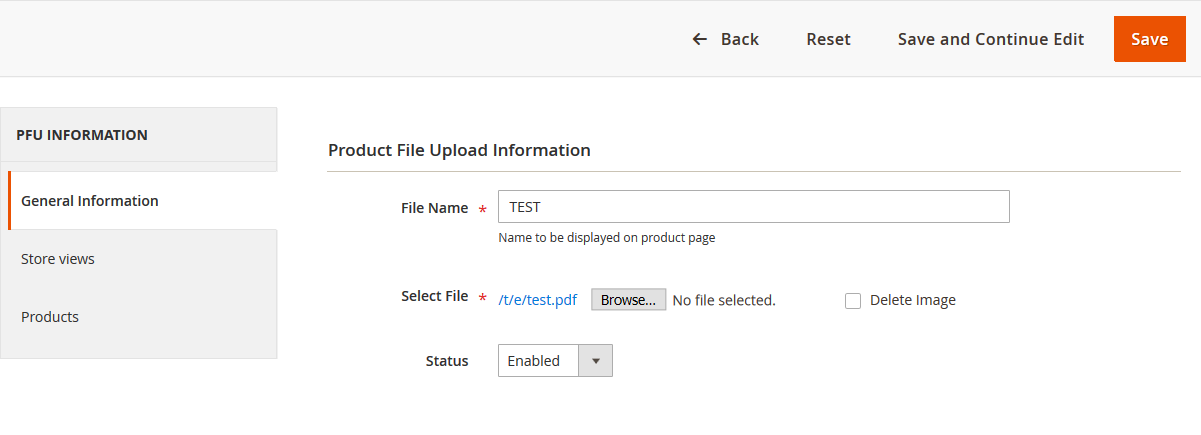
Task: Click the Browse... file button
Action: click(x=628, y=300)
